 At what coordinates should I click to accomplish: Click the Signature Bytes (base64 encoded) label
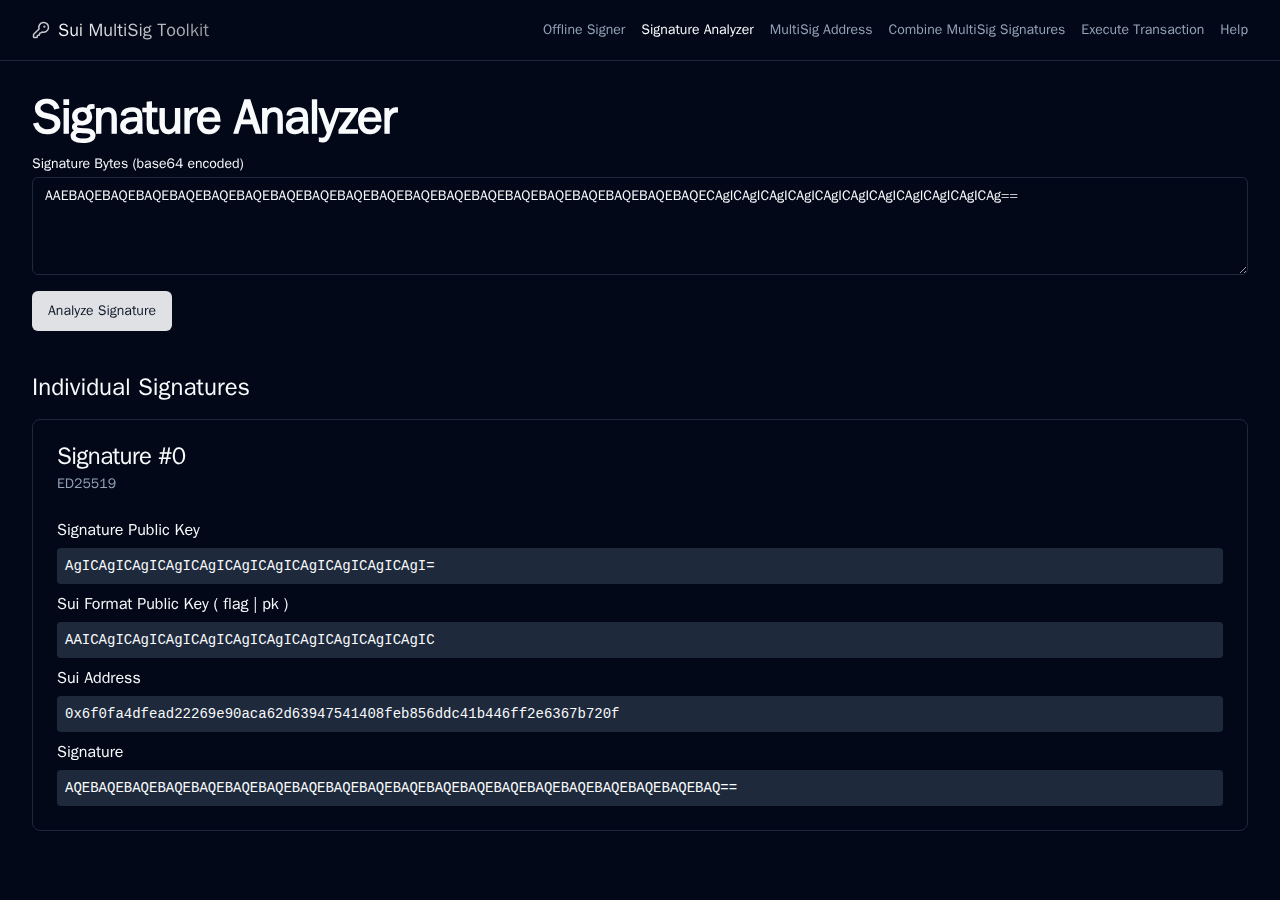coord(138,163)
